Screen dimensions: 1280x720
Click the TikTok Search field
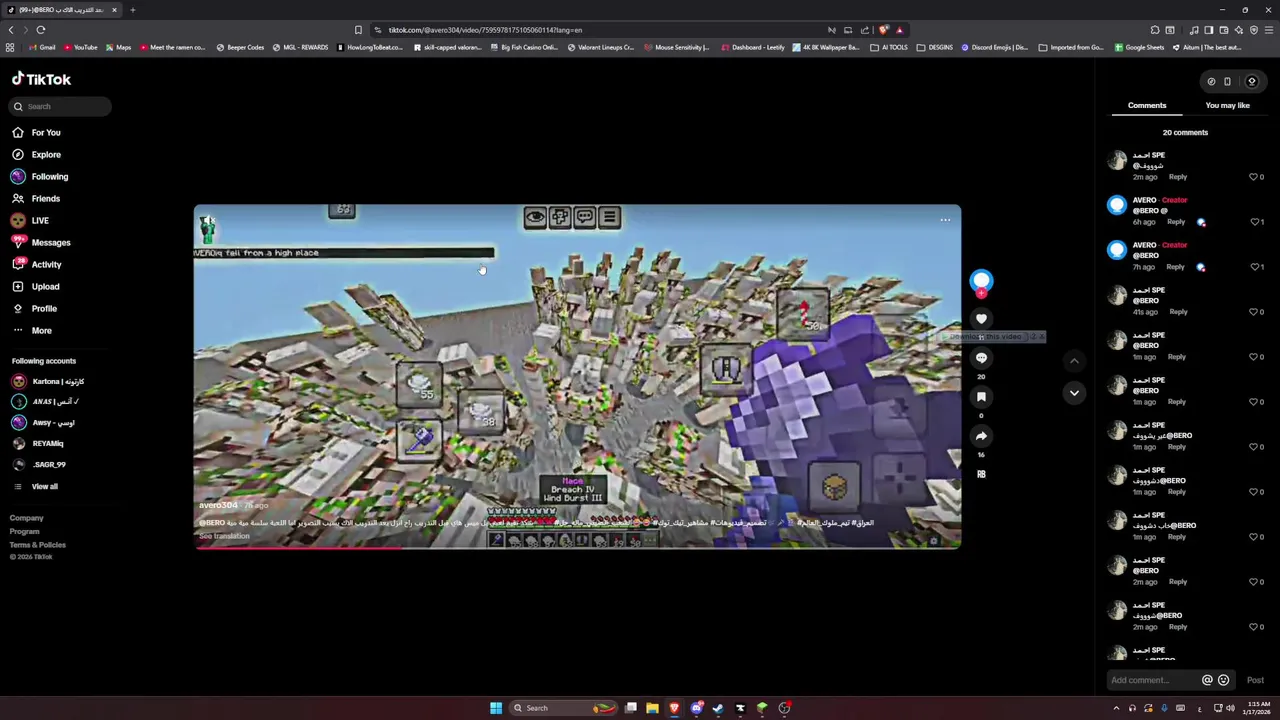point(62,106)
